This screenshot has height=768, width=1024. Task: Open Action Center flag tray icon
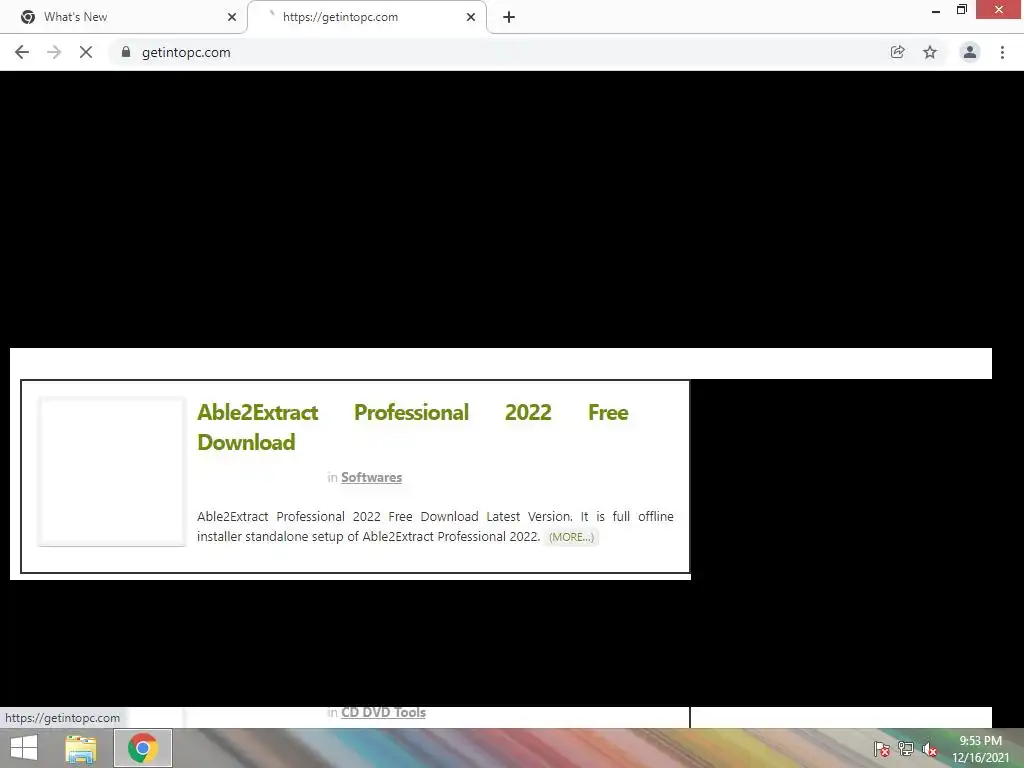(x=881, y=749)
